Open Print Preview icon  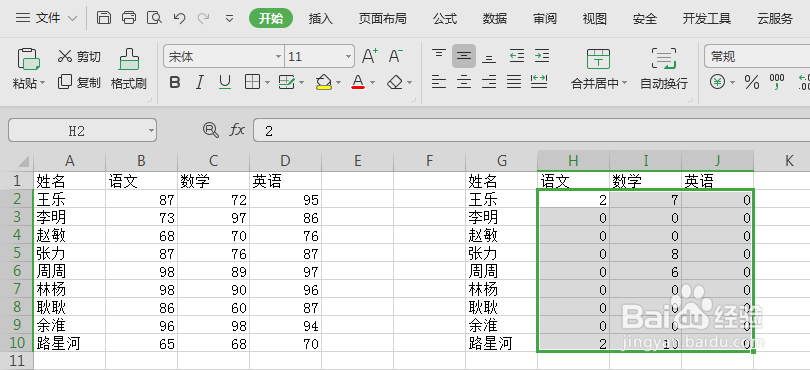coord(154,18)
